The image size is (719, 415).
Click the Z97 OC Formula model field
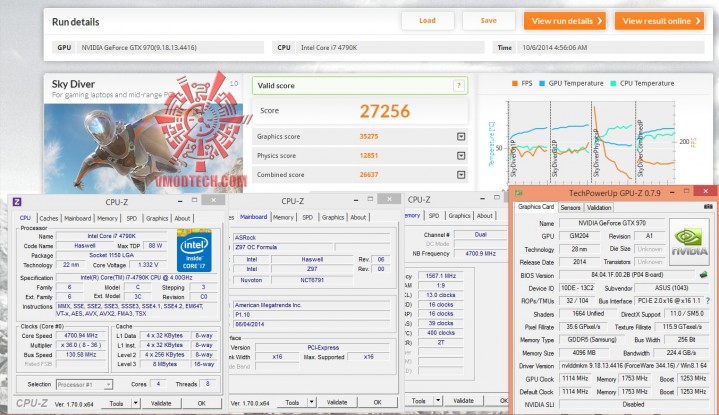pos(283,247)
